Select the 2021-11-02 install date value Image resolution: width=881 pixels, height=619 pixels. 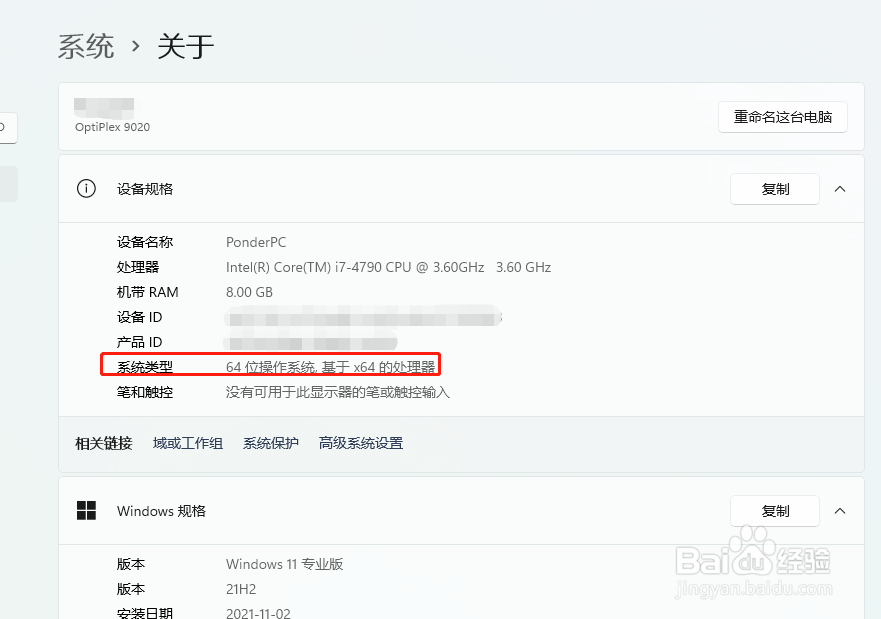click(x=258, y=613)
